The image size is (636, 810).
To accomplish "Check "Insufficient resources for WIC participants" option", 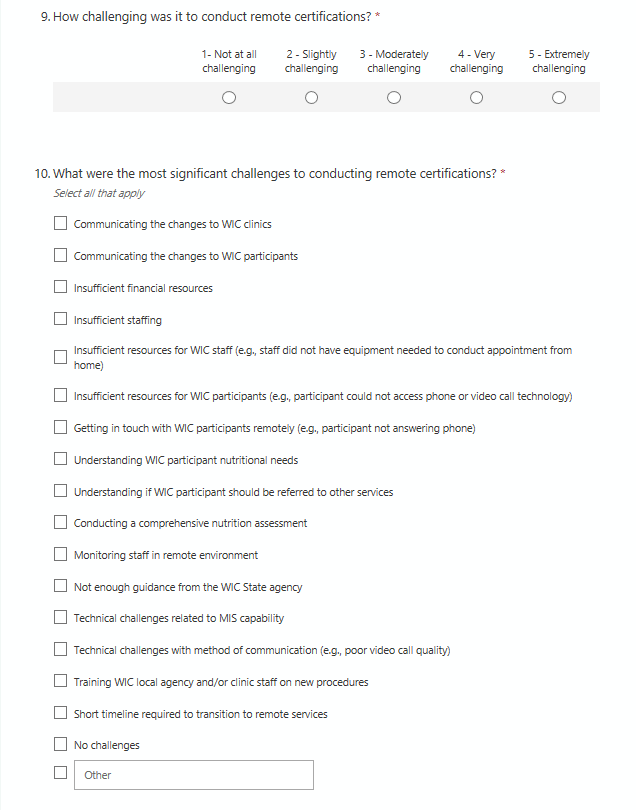I will 61,396.
